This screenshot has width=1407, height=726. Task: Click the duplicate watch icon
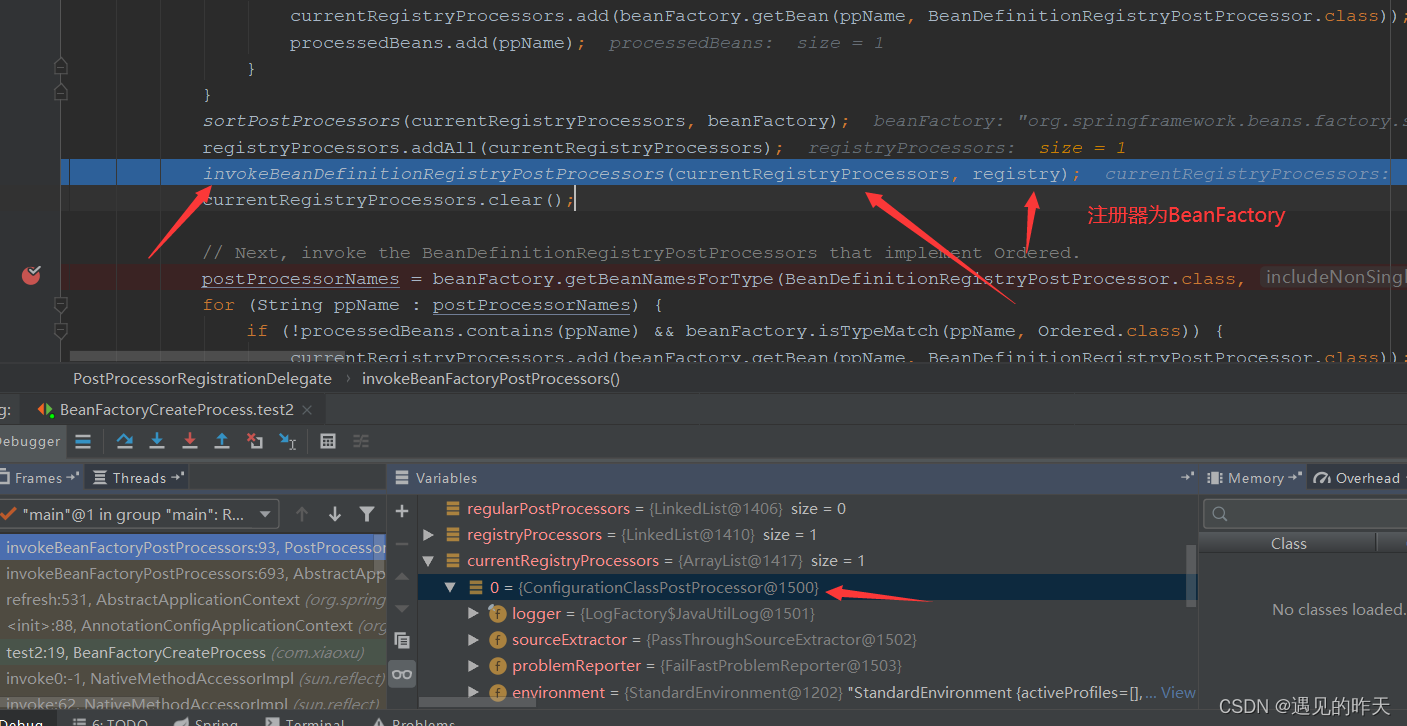click(x=402, y=640)
